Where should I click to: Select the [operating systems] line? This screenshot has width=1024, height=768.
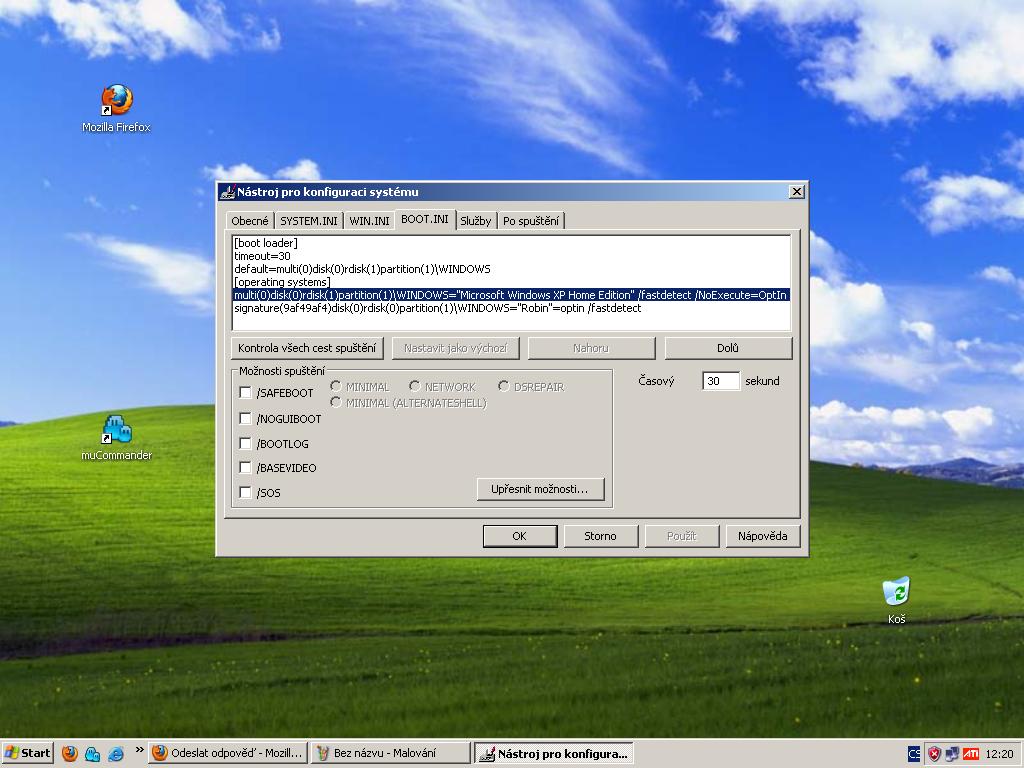[x=283, y=282]
